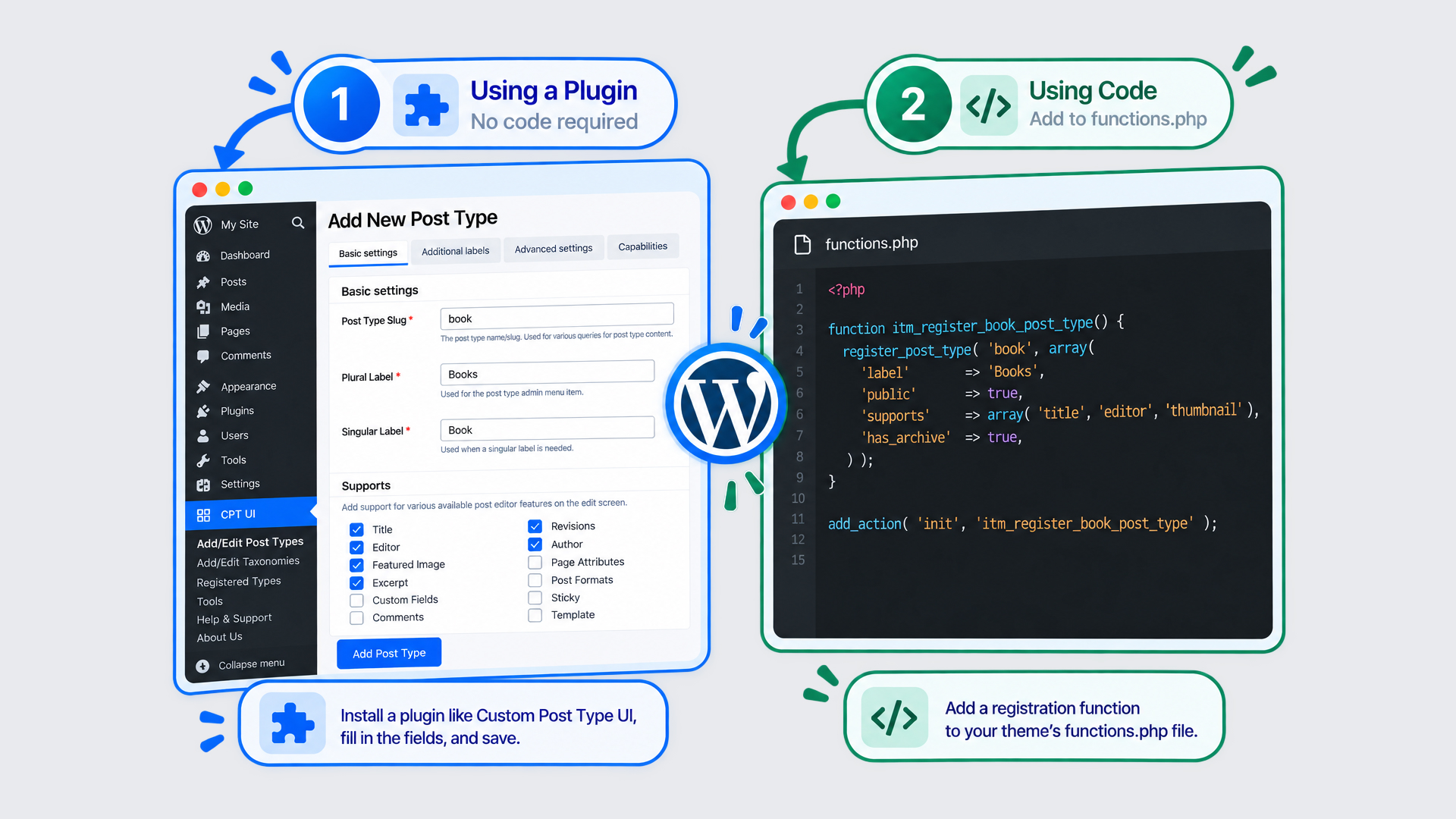The height and width of the screenshot is (819, 1456).
Task: Click the Post Type Slug input field
Action: tap(557, 317)
